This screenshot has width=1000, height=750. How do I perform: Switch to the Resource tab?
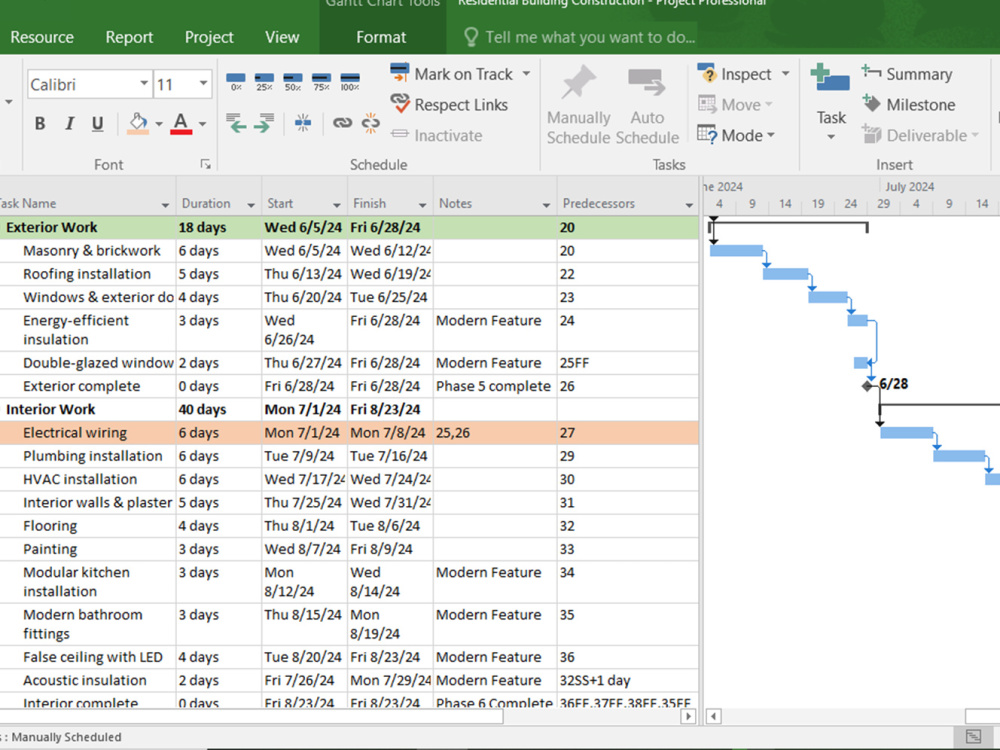pyautogui.click(x=42, y=38)
